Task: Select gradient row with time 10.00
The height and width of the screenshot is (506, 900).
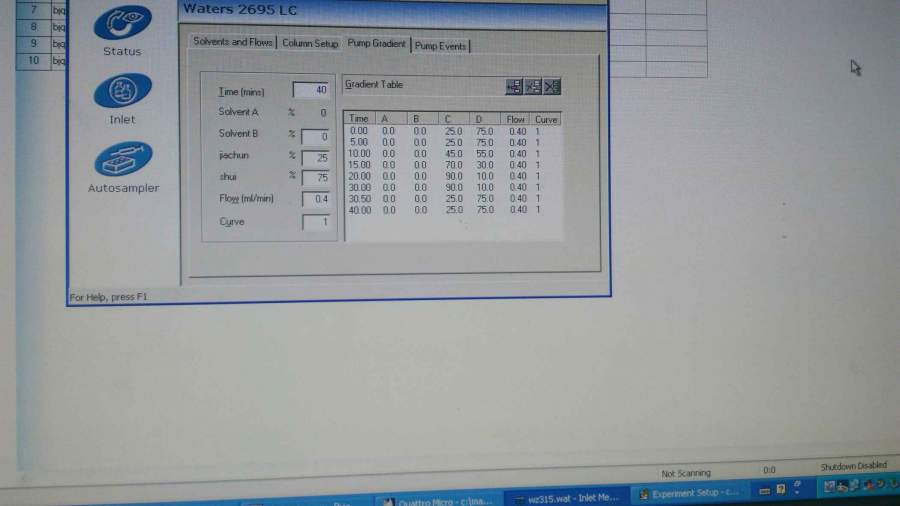Action: [452, 154]
